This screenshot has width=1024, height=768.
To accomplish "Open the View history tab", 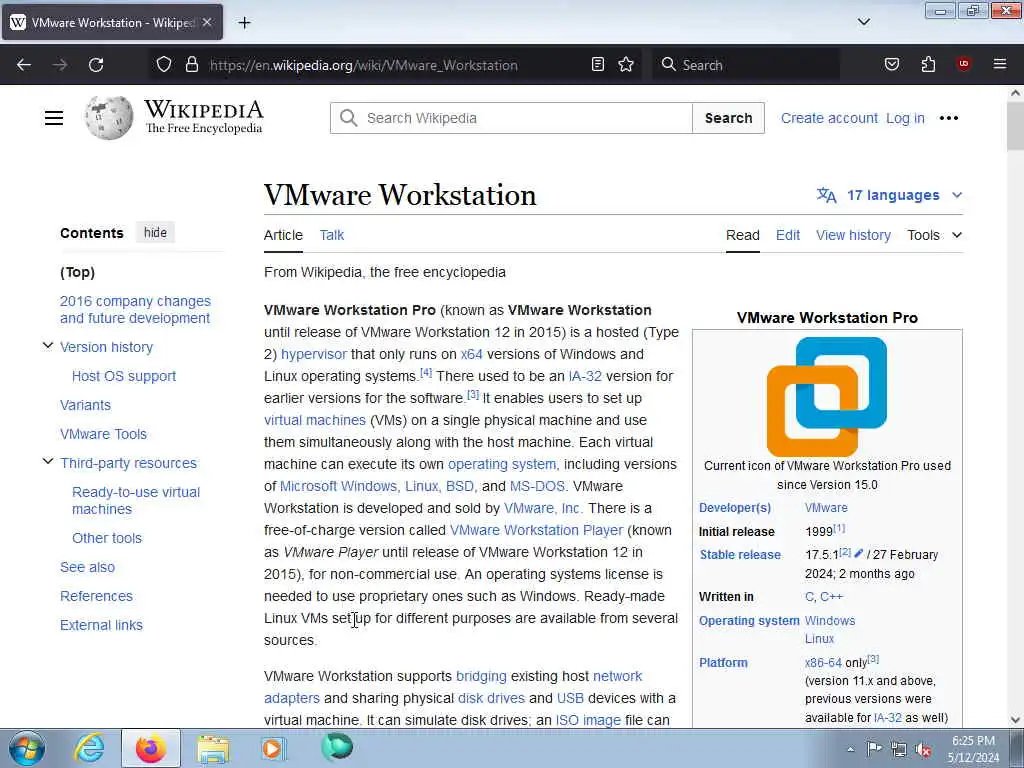I will click(x=853, y=235).
